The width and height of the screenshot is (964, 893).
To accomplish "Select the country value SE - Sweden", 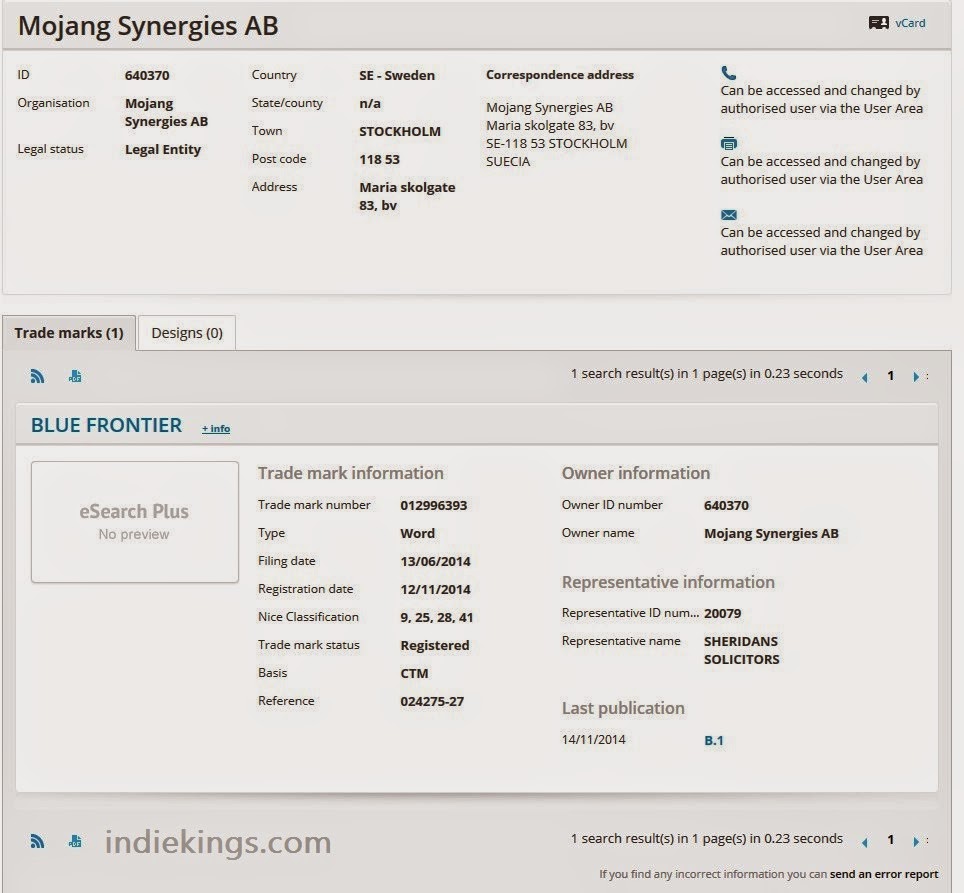I will tap(397, 76).
